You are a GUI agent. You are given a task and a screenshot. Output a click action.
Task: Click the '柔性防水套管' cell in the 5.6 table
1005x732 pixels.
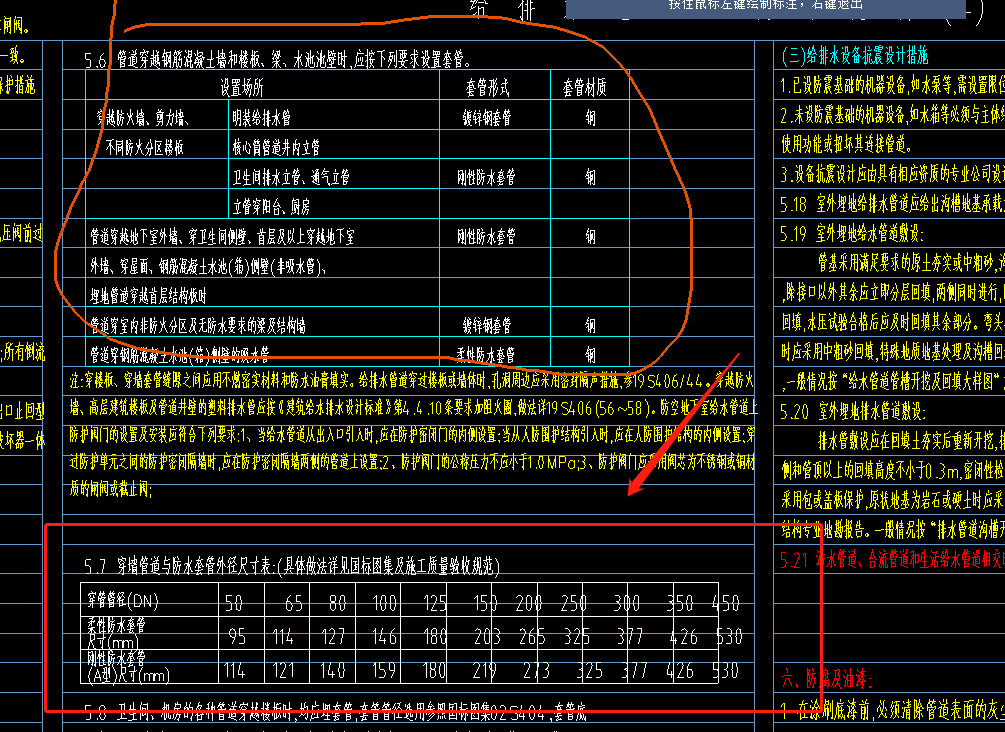pyautogui.click(x=485, y=354)
